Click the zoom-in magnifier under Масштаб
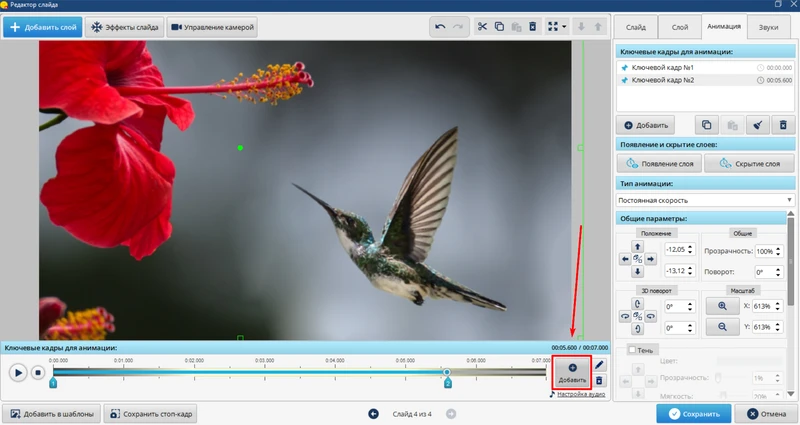 pyautogui.click(x=721, y=306)
